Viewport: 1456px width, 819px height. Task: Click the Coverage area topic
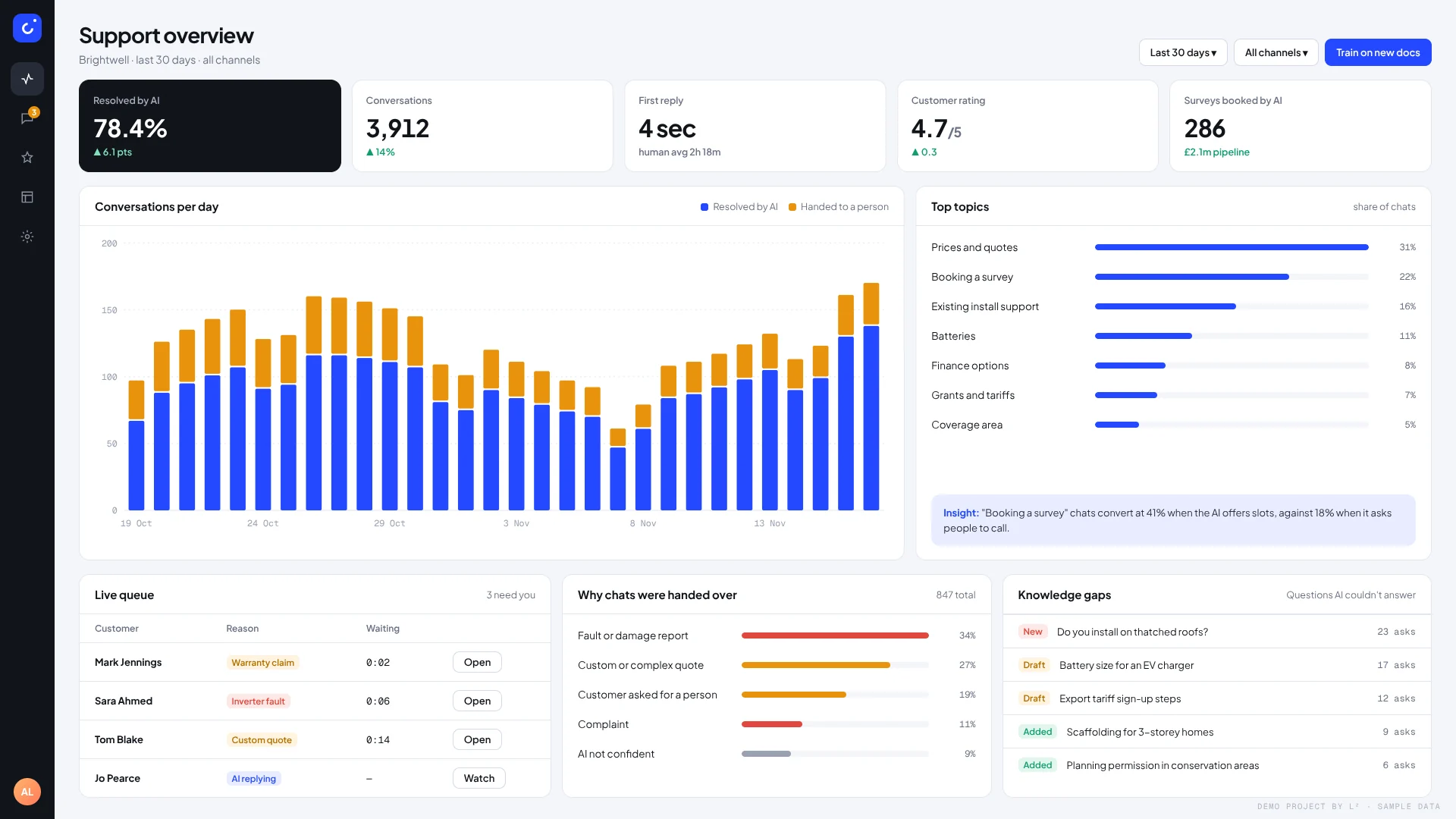[x=1173, y=425]
